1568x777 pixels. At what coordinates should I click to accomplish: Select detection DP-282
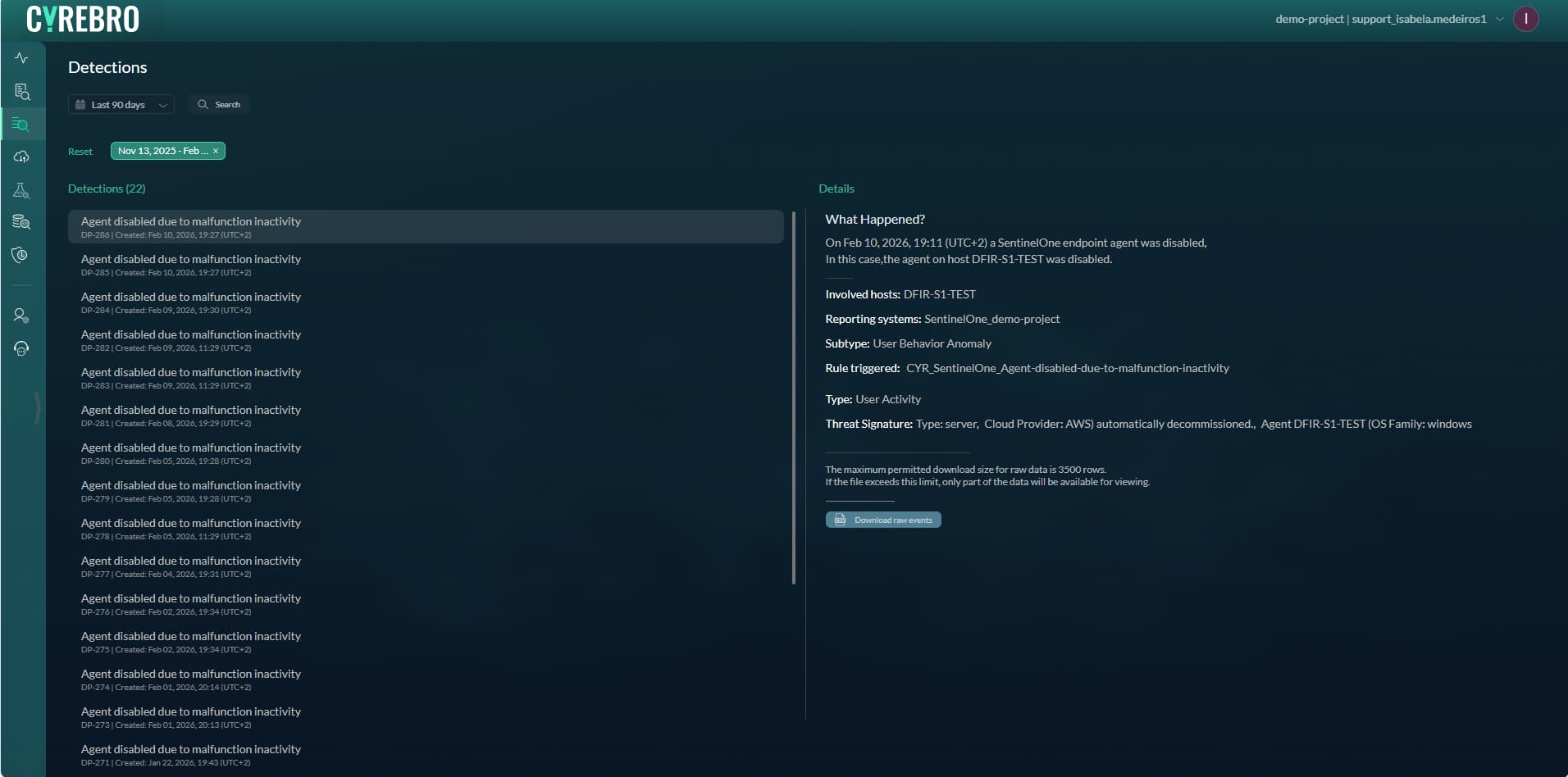coord(426,340)
